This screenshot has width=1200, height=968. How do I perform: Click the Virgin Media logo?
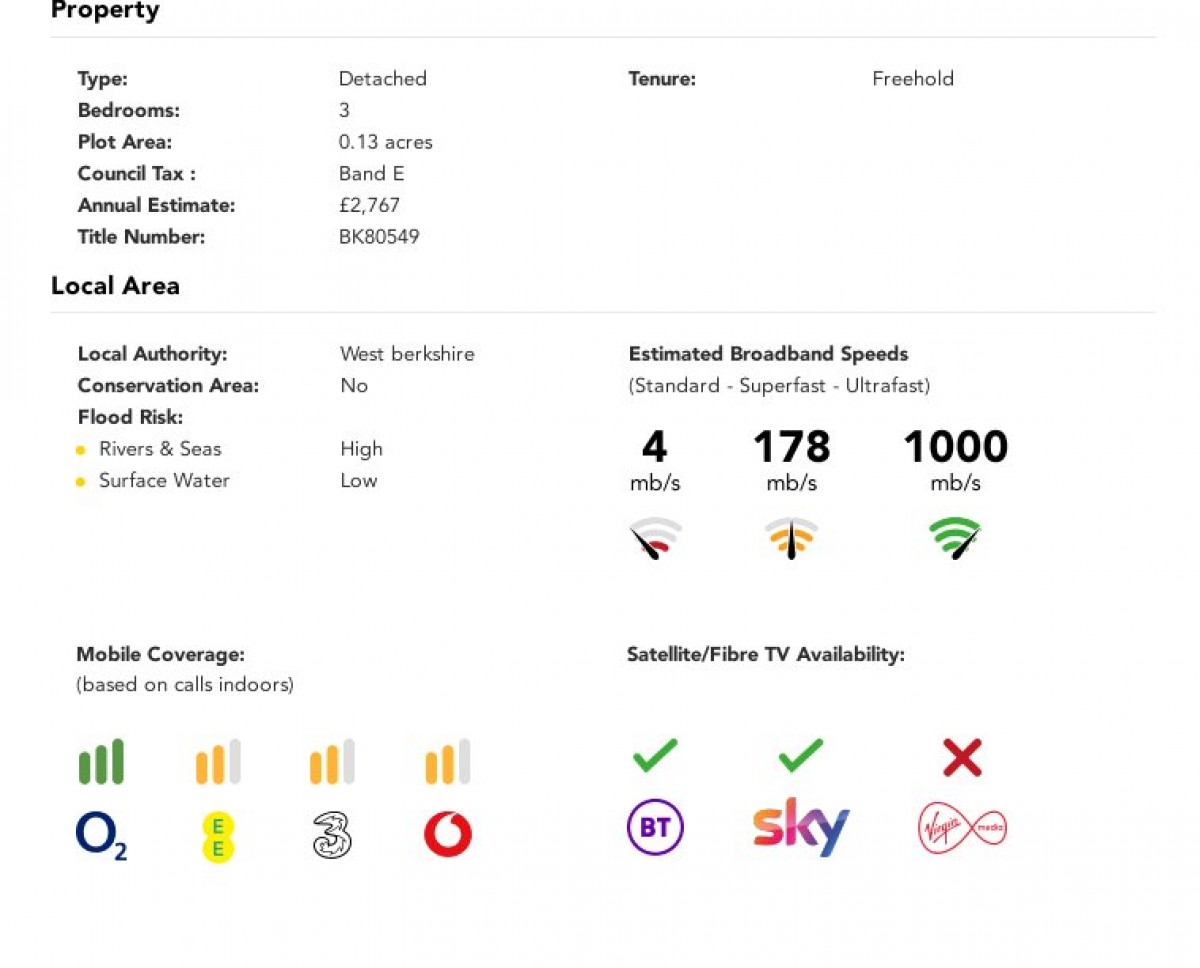point(962,829)
